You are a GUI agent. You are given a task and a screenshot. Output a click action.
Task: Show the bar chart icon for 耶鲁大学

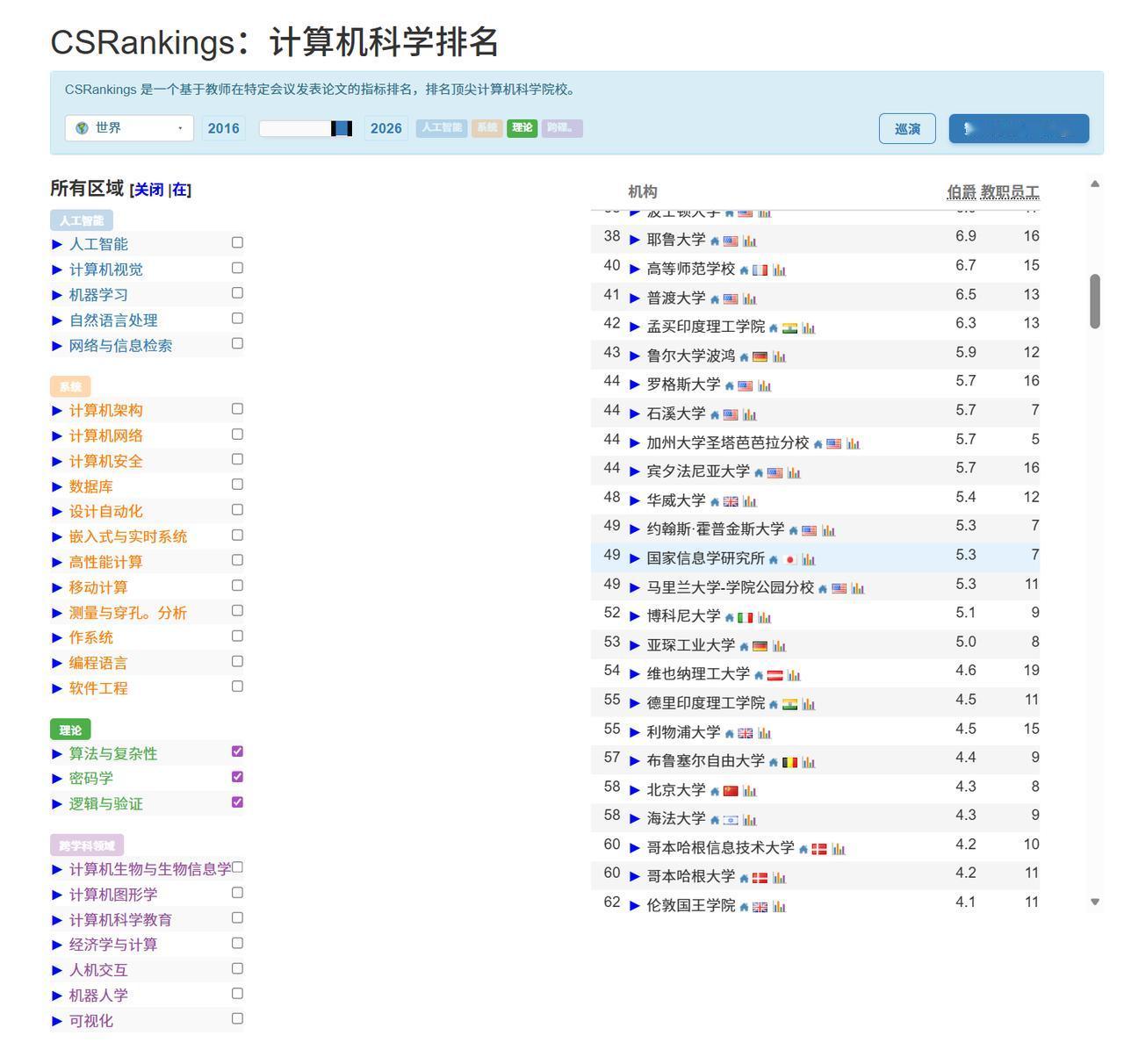[749, 241]
